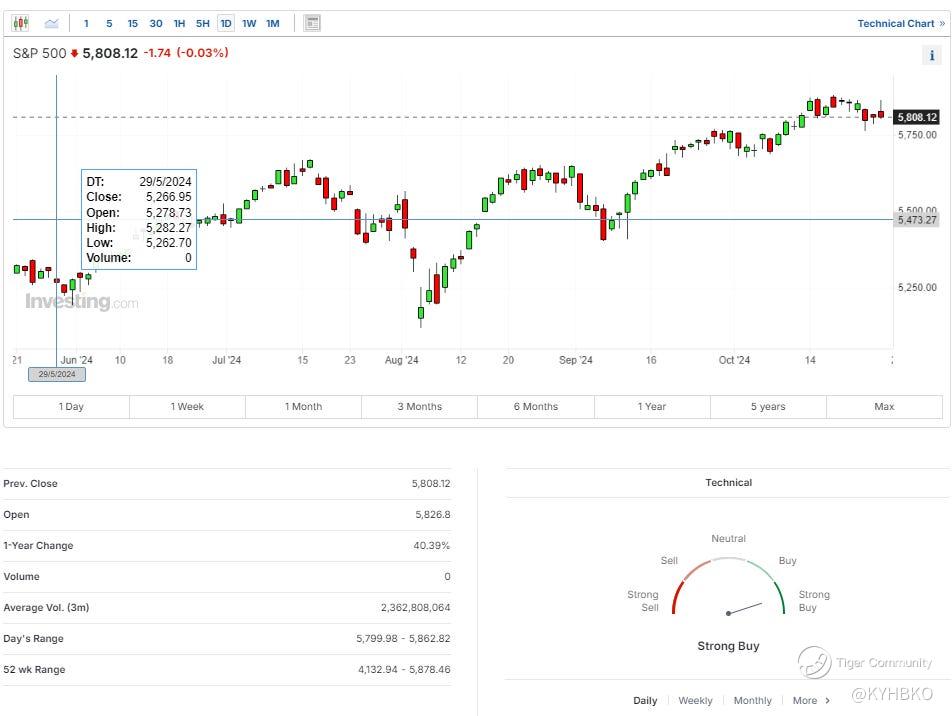Screen dimensions: 952x716
Task: Click the 5,250.00 price axis label
Action: (x=917, y=287)
